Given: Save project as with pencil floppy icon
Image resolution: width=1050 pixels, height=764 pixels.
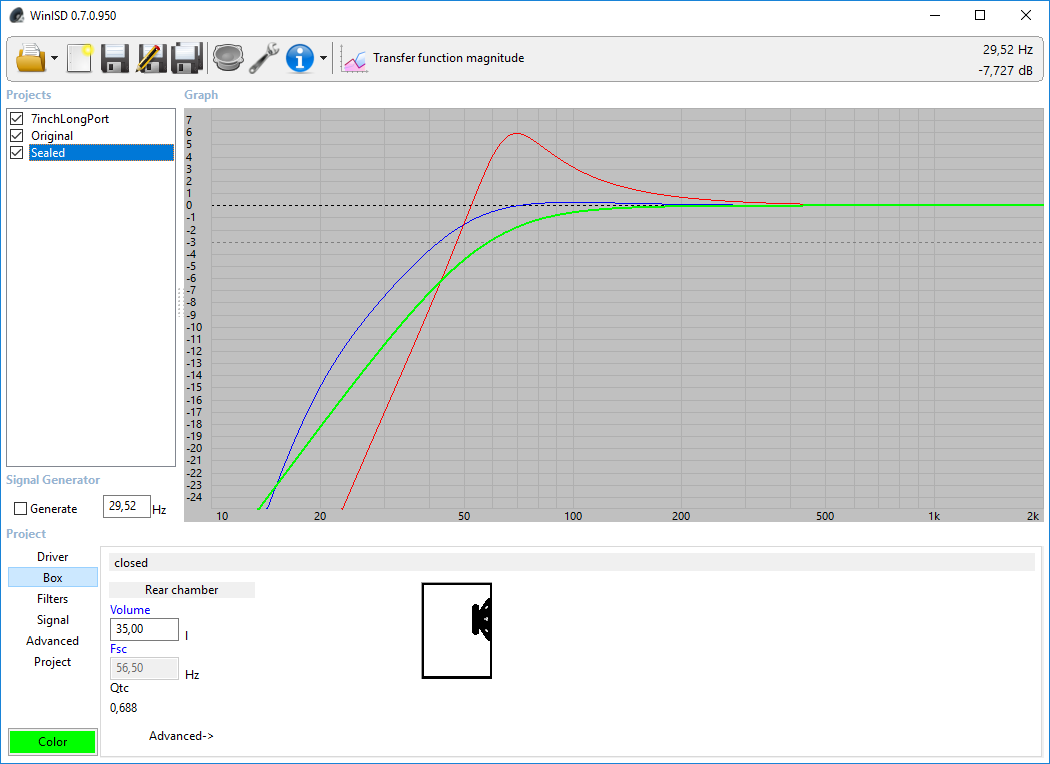Looking at the screenshot, I should tap(151, 58).
